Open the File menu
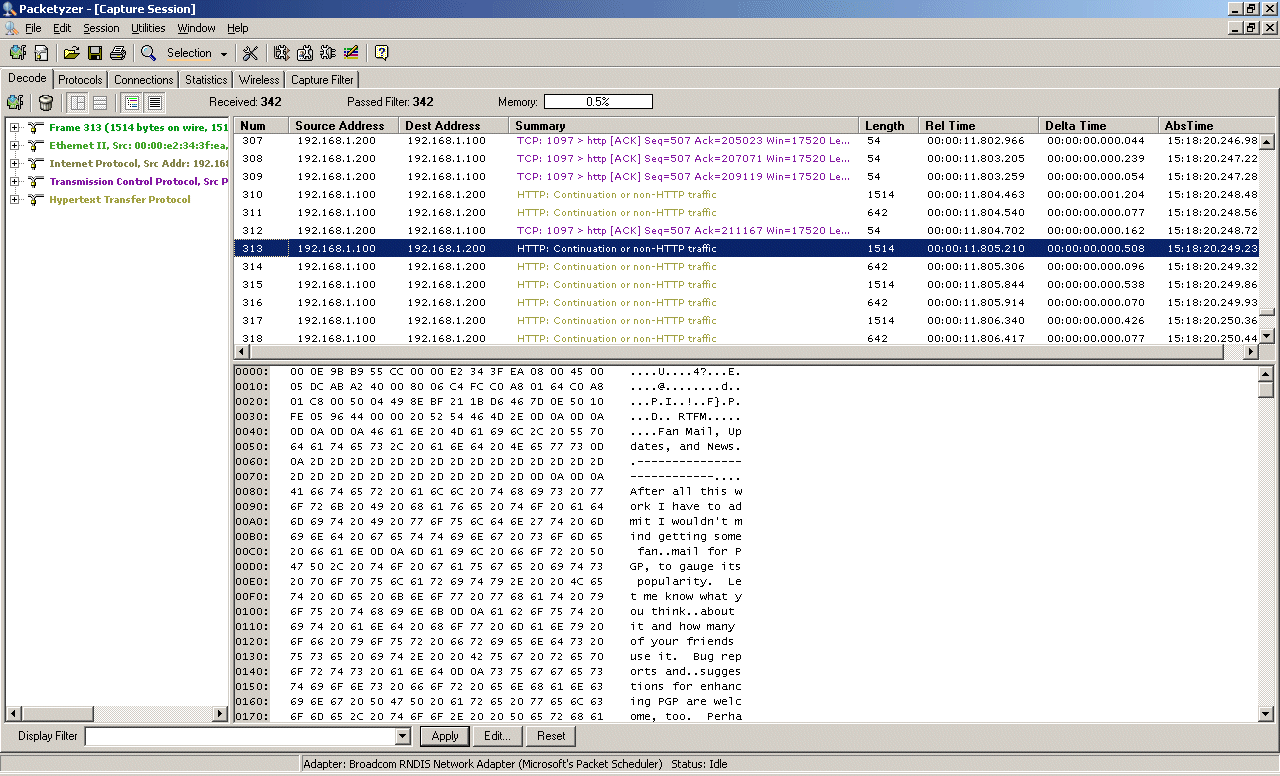This screenshot has width=1280, height=776. (x=33, y=28)
